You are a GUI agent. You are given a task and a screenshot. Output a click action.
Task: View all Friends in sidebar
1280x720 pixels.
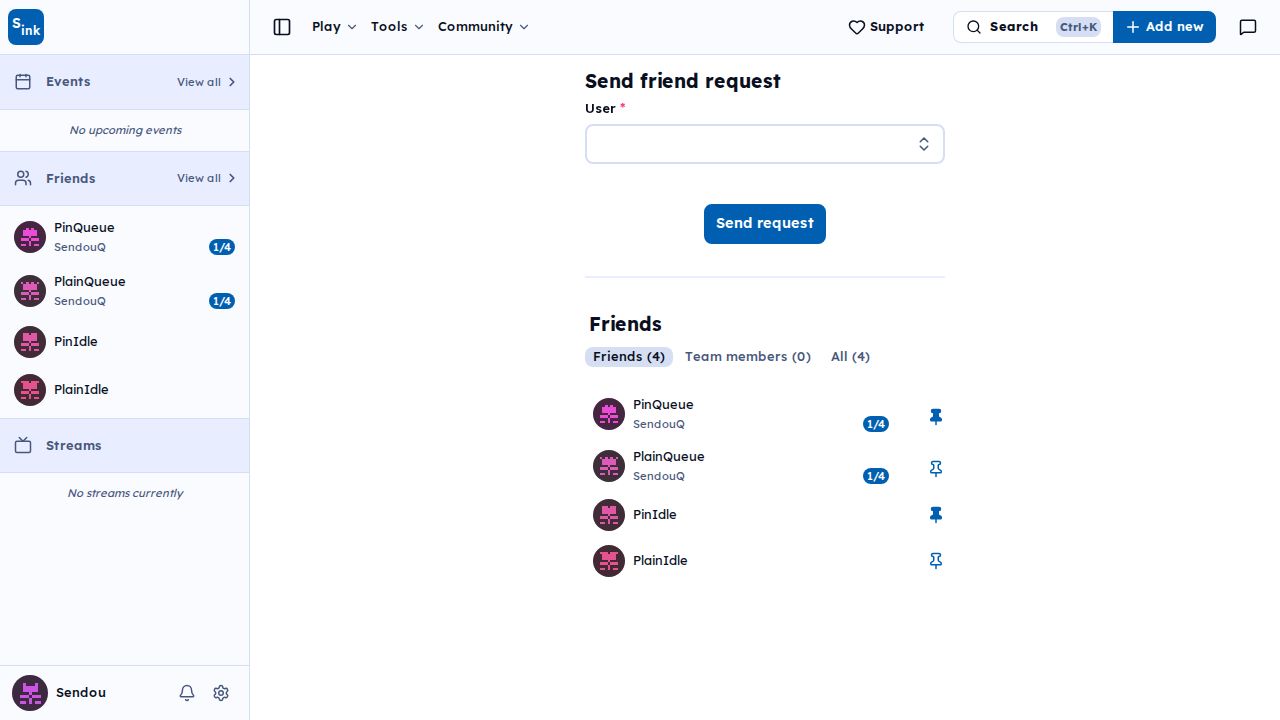pyautogui.click(x=206, y=178)
